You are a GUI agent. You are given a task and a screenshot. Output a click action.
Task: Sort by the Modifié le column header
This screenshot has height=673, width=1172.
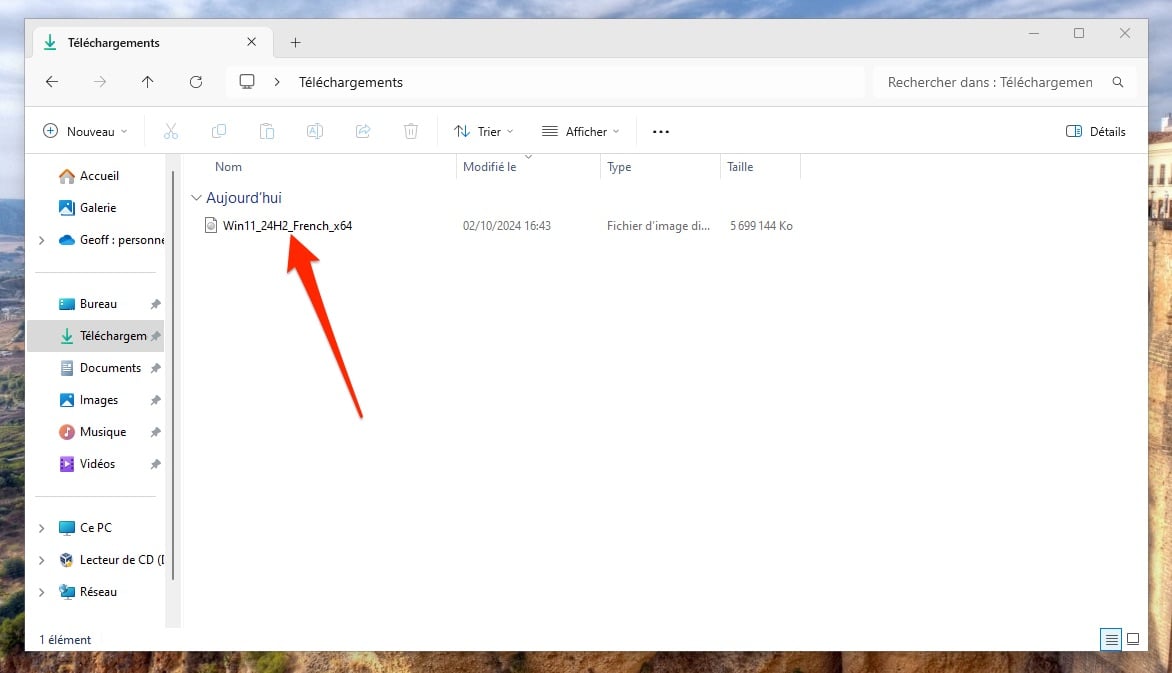[490, 167]
